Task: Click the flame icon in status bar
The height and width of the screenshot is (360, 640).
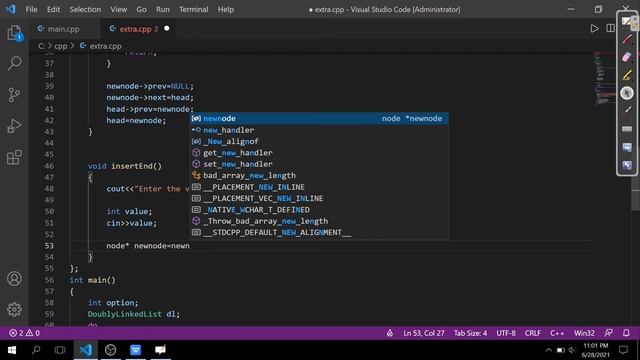Action: coord(390,333)
